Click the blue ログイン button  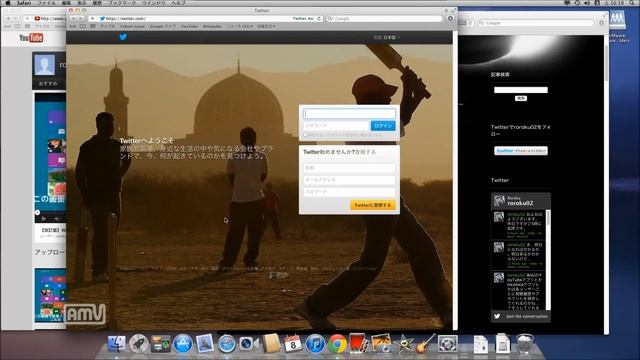pyautogui.click(x=383, y=126)
